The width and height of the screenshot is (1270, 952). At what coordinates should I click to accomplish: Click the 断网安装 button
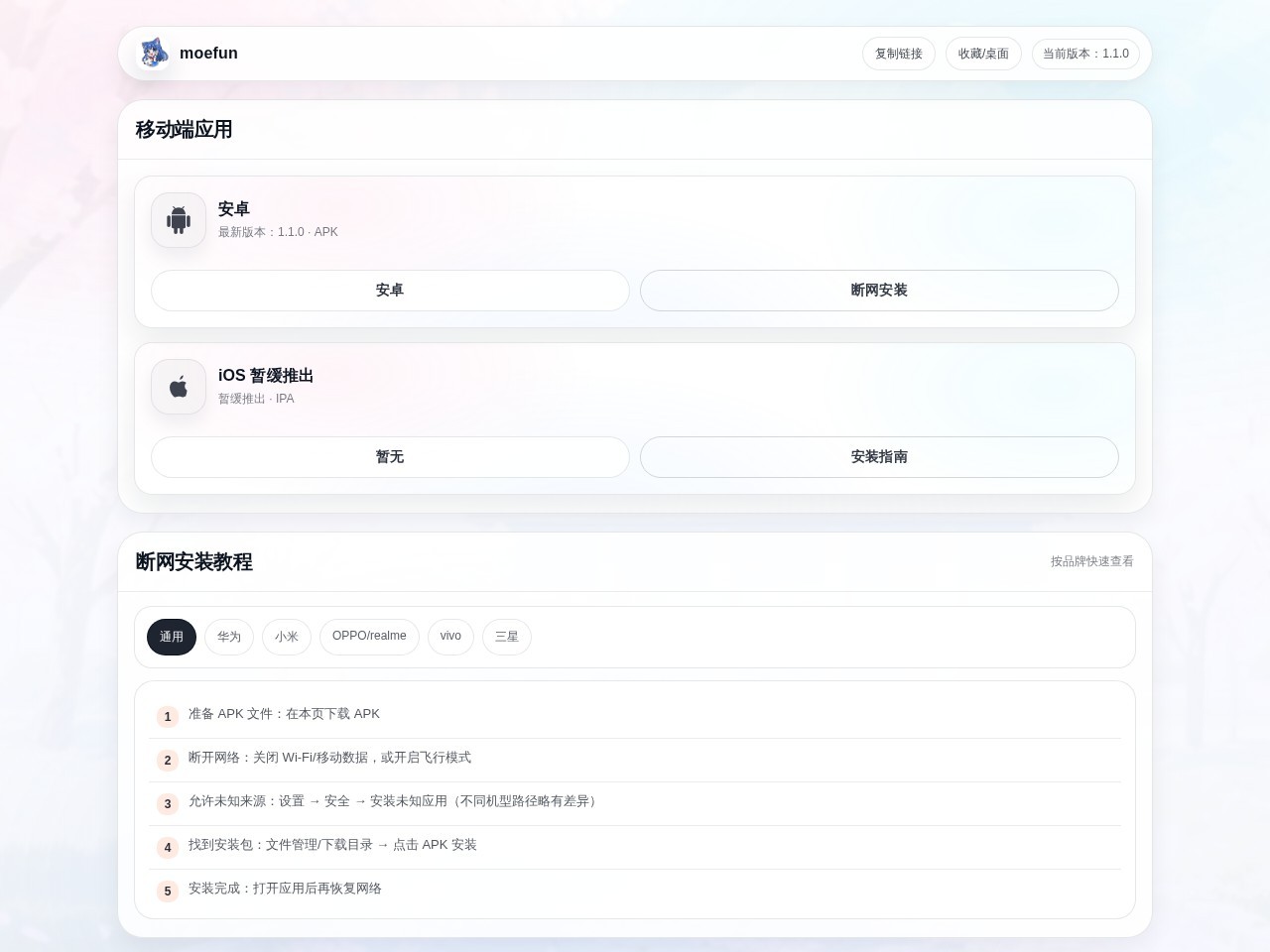[878, 291]
